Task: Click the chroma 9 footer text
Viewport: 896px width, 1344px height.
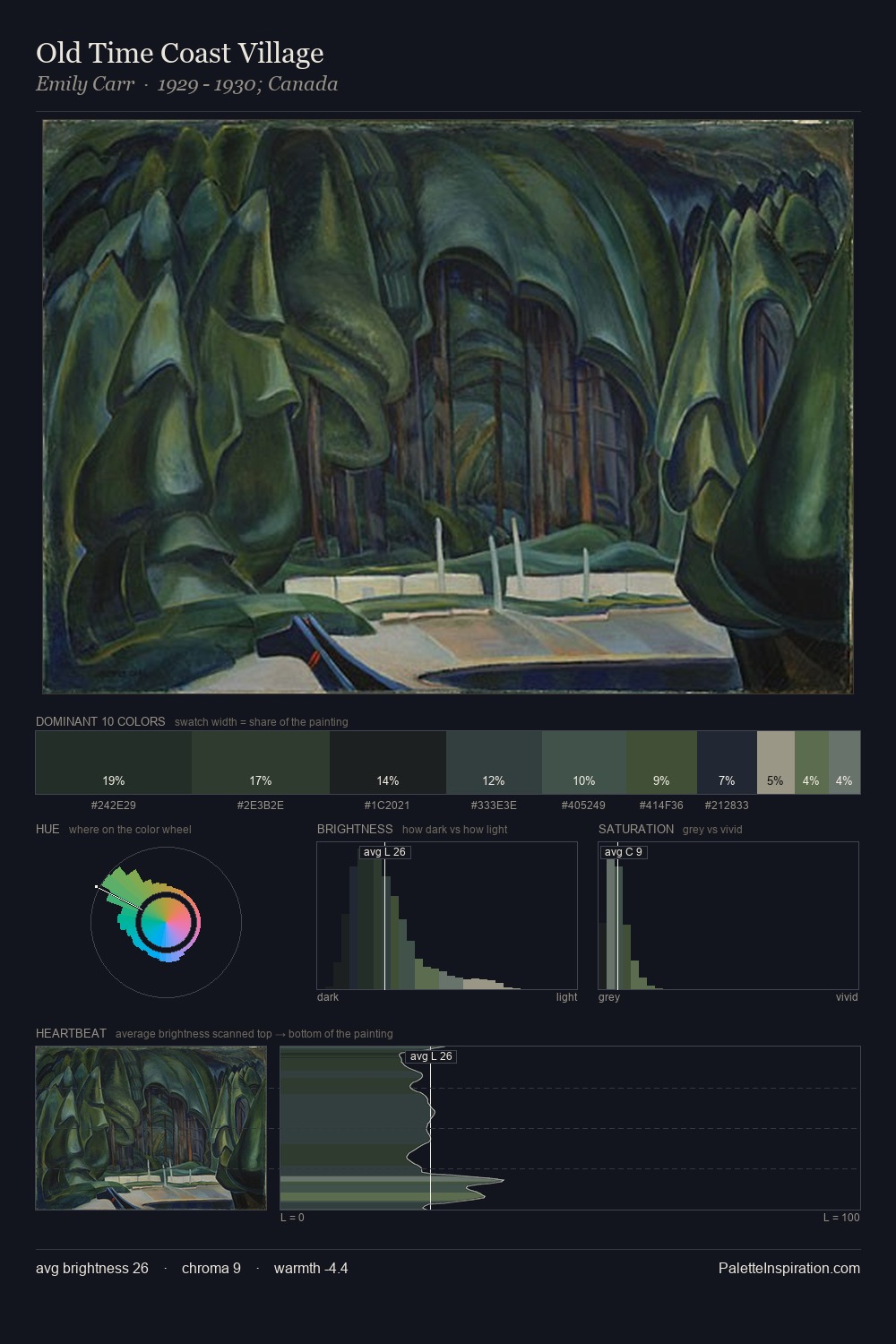Action: (x=211, y=1268)
